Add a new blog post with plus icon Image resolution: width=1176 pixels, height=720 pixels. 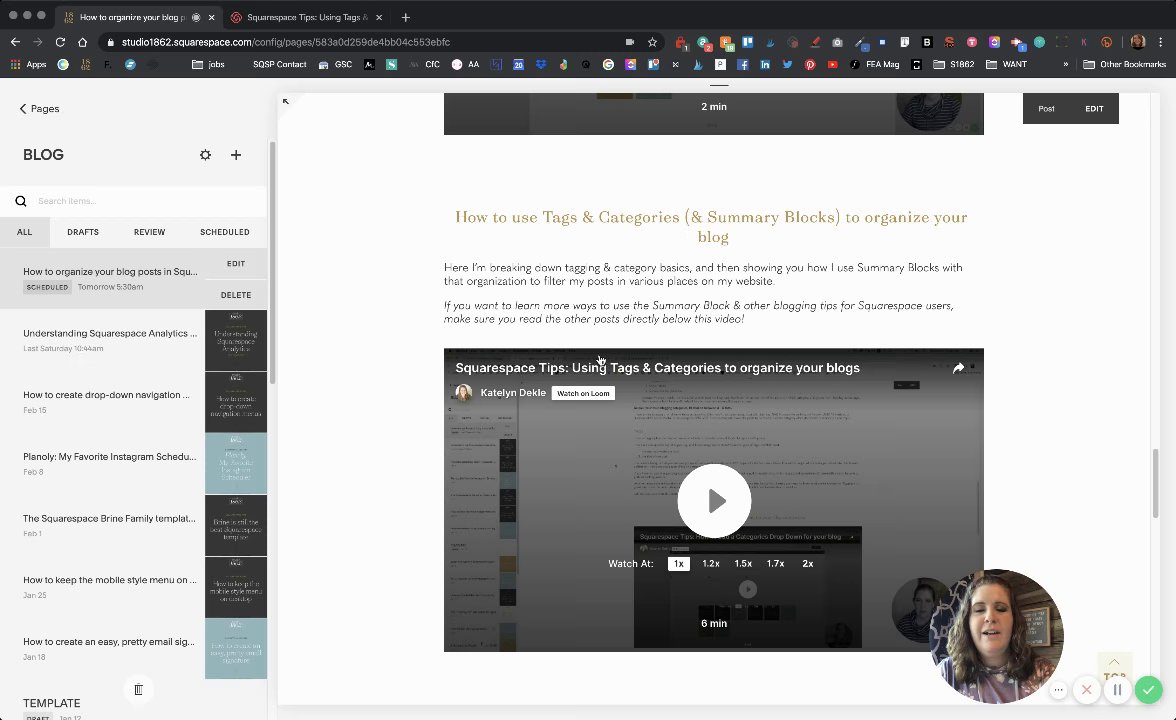pos(236,154)
